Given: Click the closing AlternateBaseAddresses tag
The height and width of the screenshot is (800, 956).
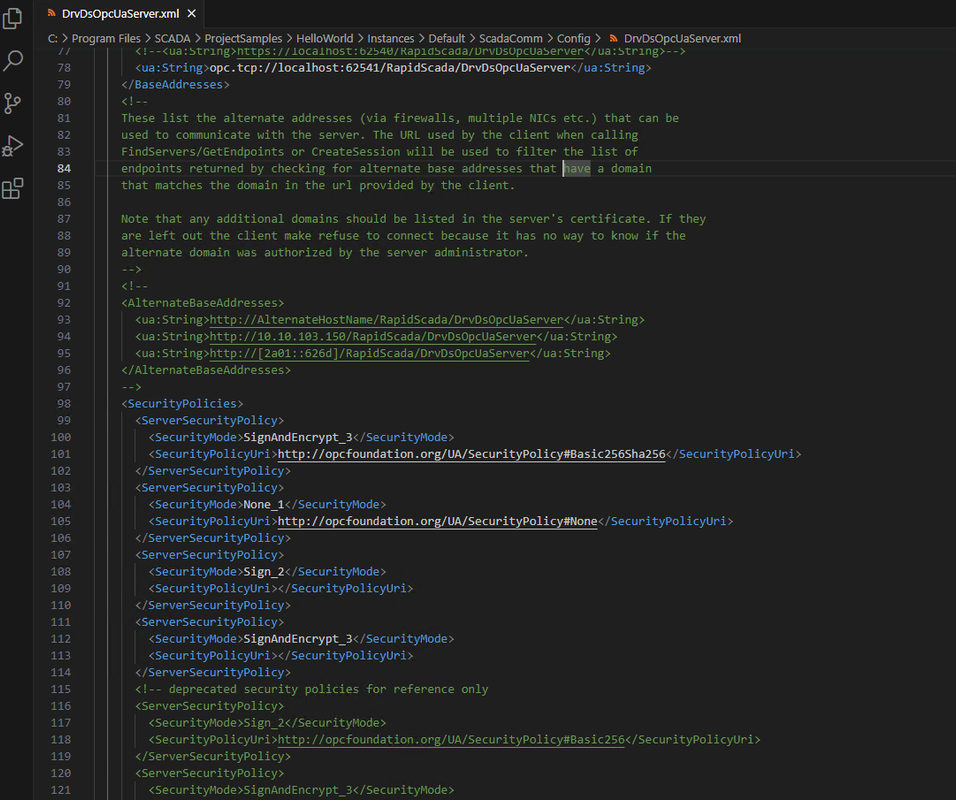Looking at the screenshot, I should pos(206,370).
